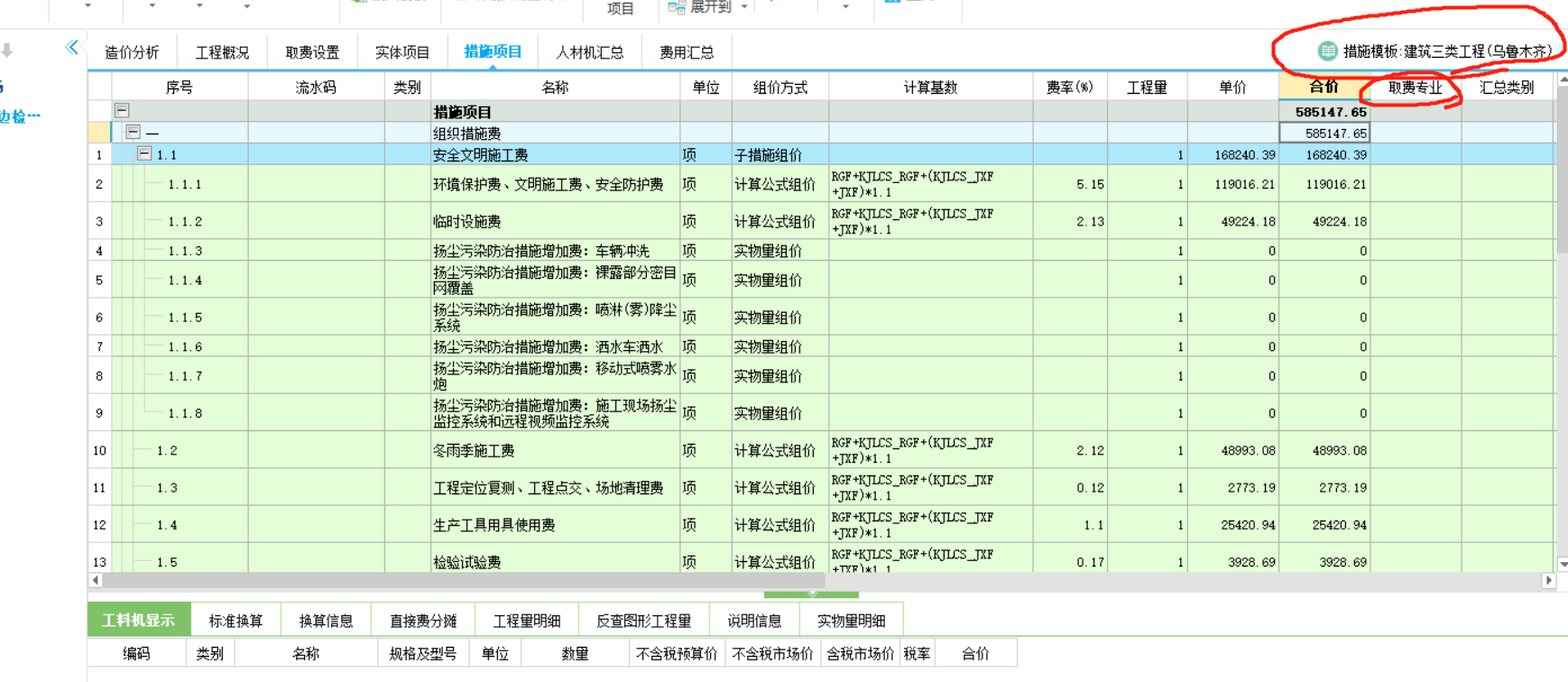Screen dimensions: 1568x682
Task: Click row number 10 header
Action: point(99,450)
